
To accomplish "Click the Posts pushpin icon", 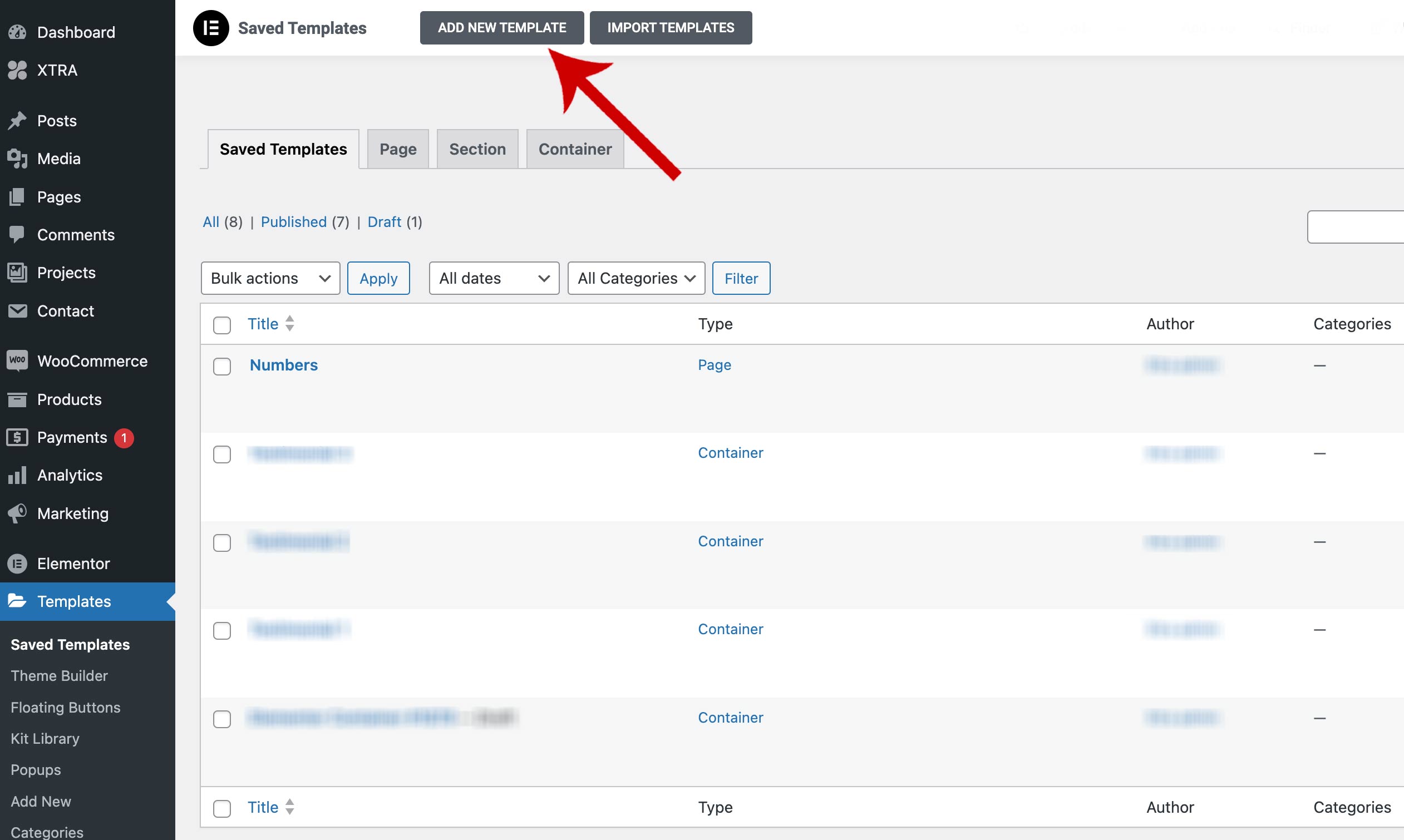I will [x=17, y=121].
